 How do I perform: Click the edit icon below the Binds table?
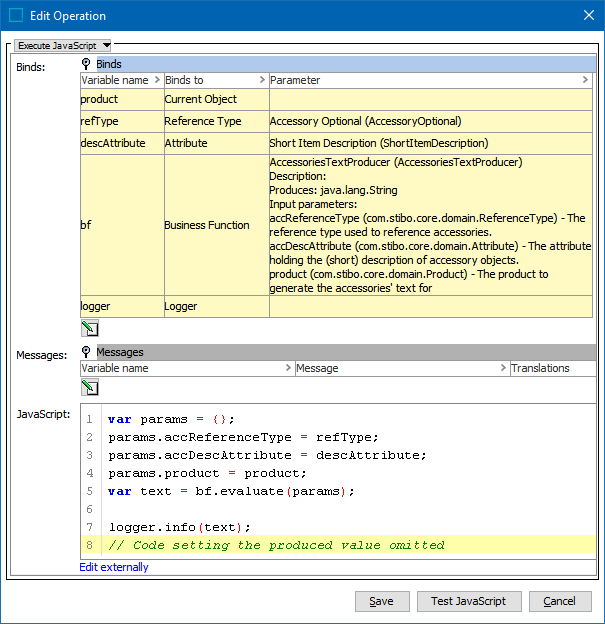point(89,328)
